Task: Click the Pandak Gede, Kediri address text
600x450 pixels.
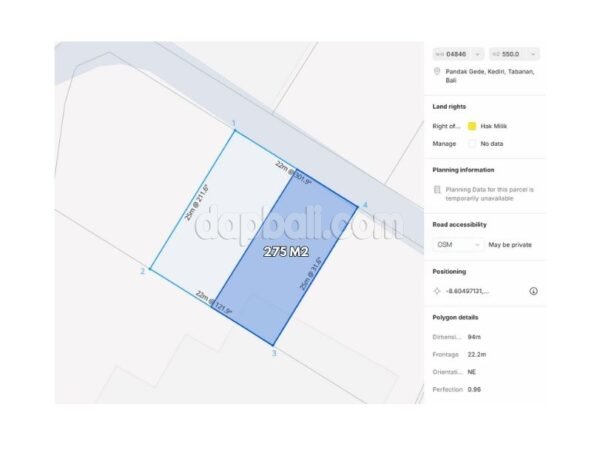Action: coord(490,76)
